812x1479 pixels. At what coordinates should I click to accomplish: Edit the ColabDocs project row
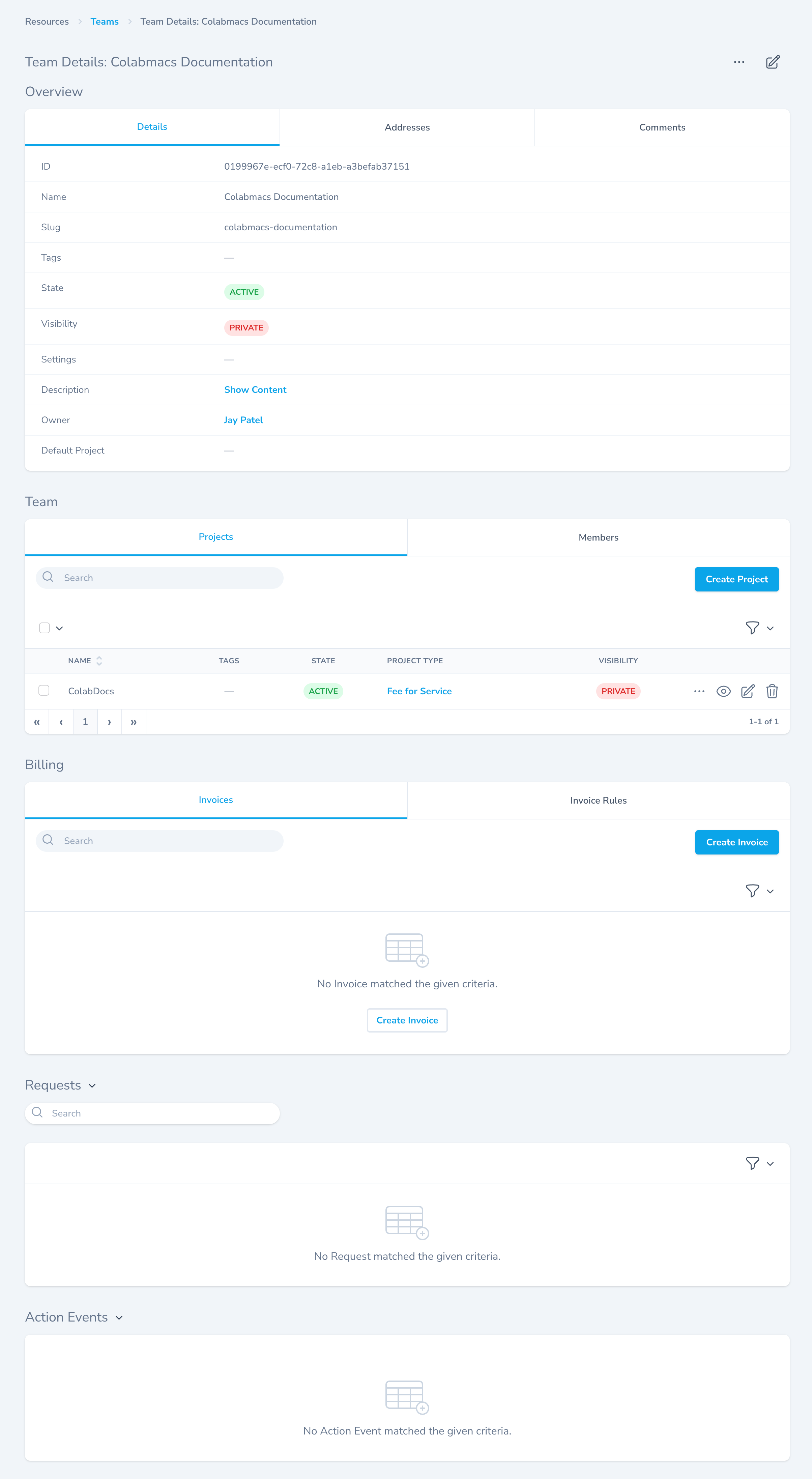[747, 691]
